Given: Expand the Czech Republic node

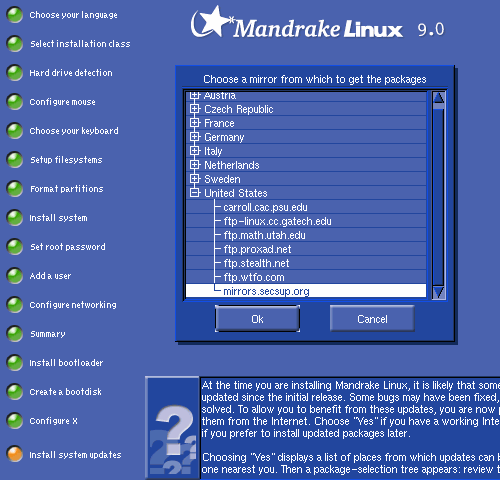Looking at the screenshot, I should (x=195, y=109).
